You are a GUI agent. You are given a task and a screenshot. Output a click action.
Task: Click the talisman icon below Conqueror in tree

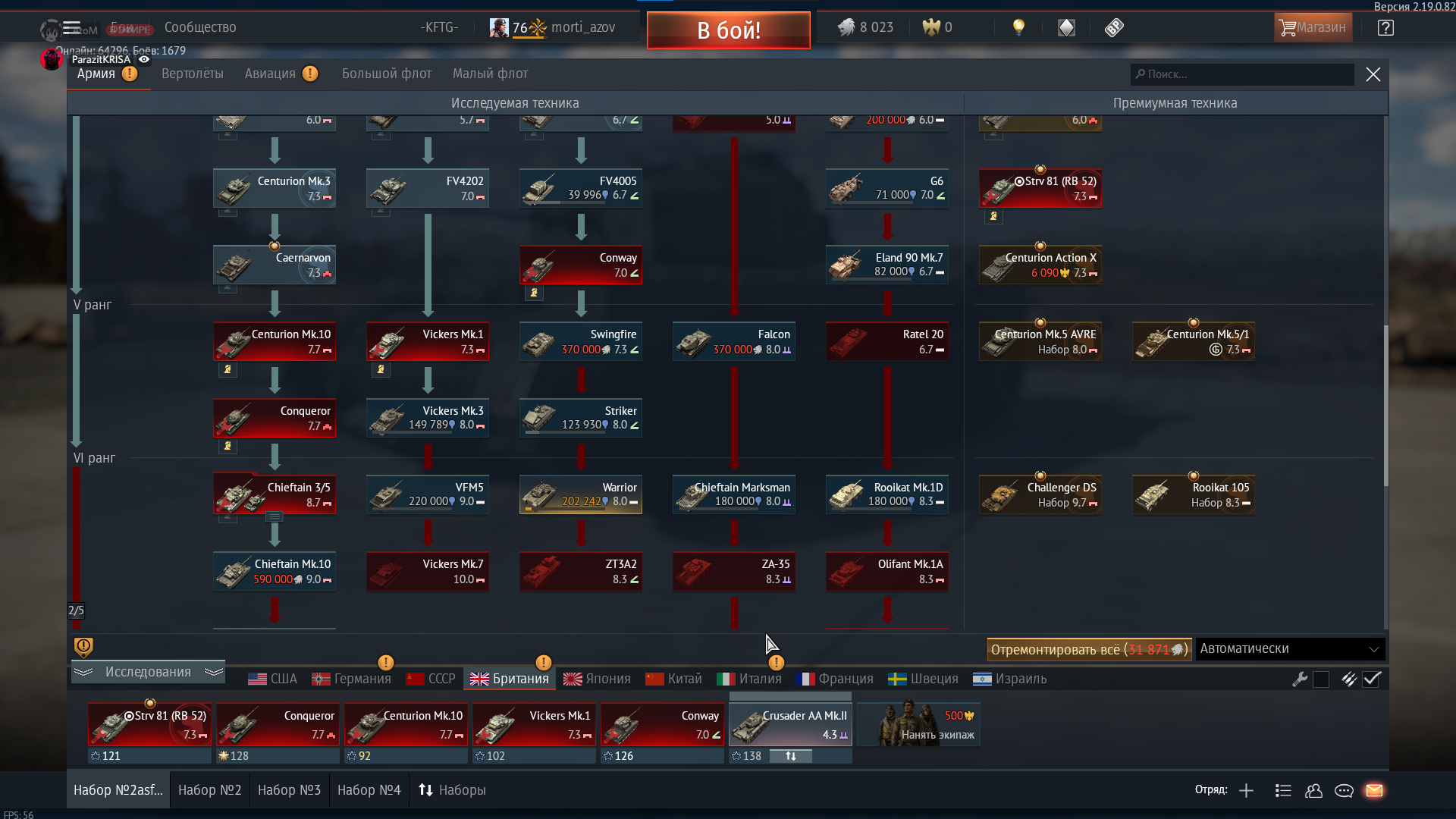227,446
